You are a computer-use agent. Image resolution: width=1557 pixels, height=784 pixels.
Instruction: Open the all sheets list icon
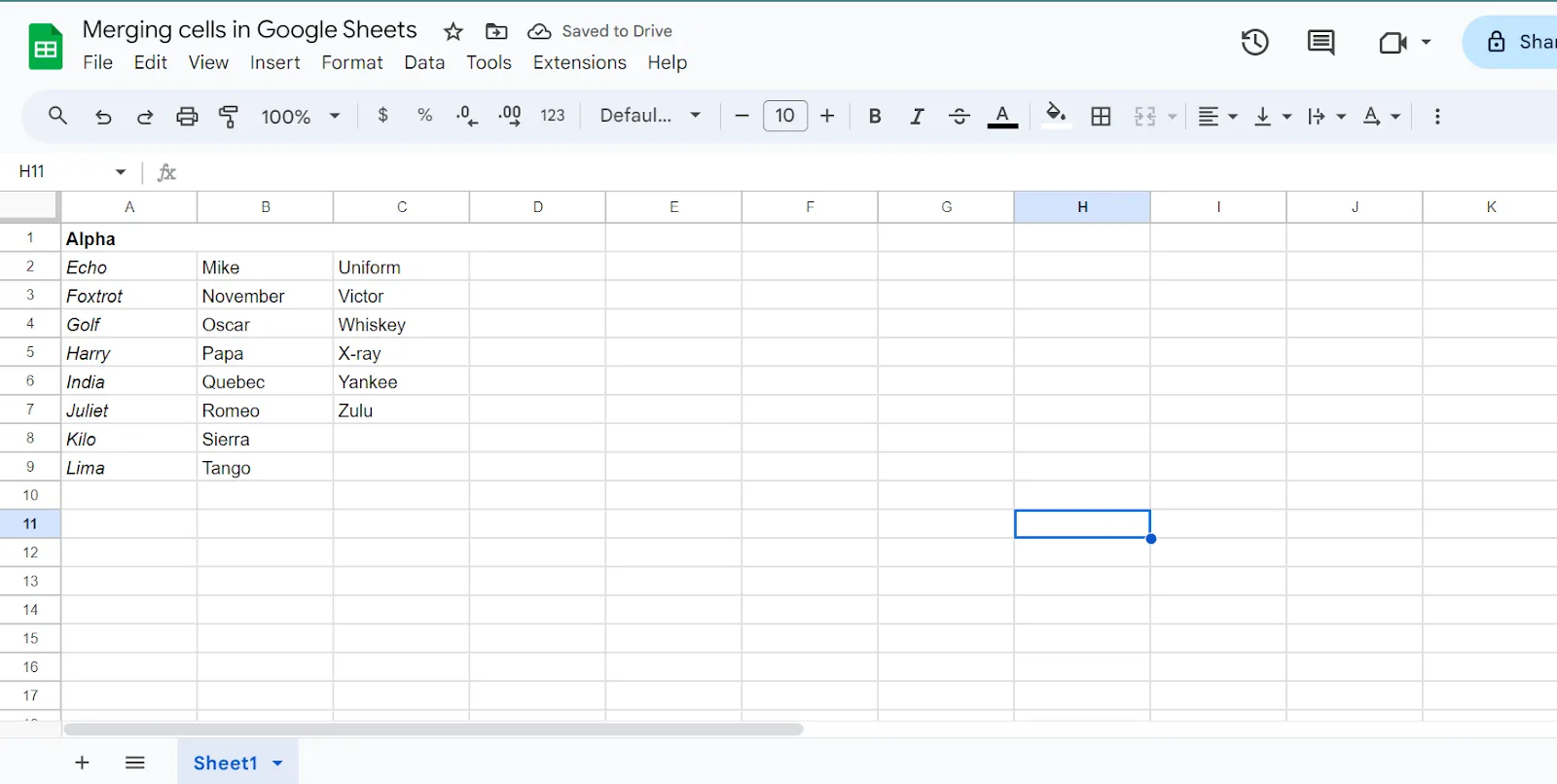135,763
